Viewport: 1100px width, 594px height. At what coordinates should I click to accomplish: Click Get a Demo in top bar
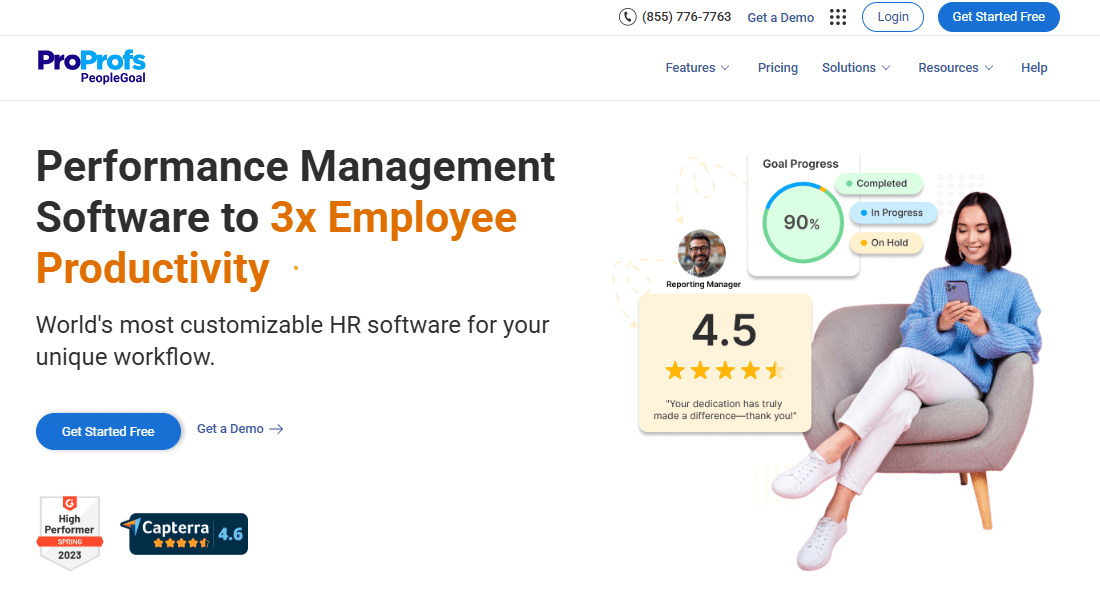(x=780, y=17)
